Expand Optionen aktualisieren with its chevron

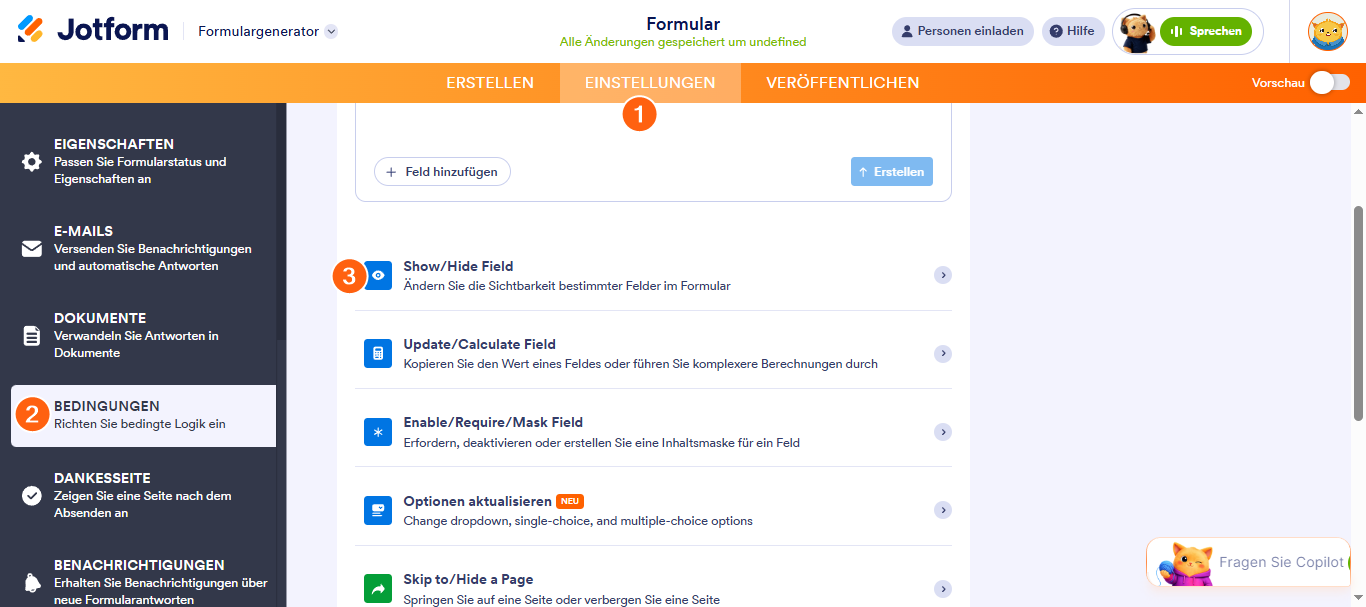pyautogui.click(x=942, y=510)
